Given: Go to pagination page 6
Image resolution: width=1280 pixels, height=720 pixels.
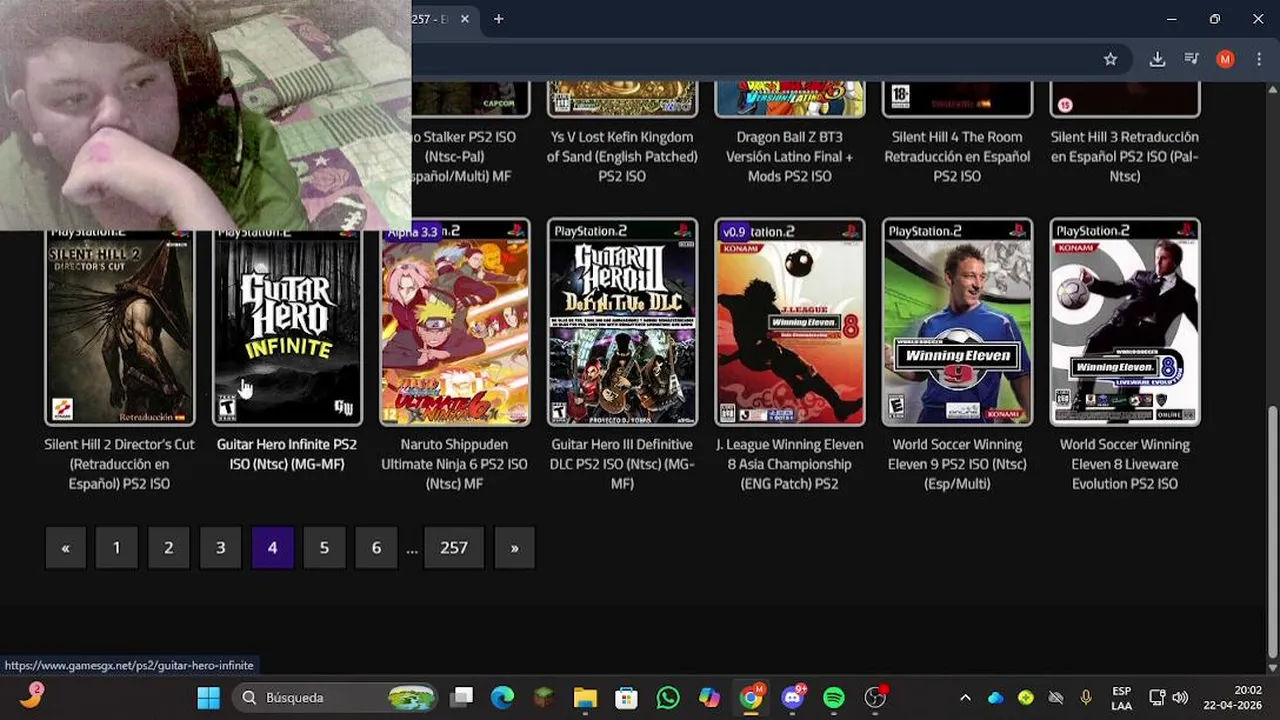Looking at the screenshot, I should tap(376, 548).
